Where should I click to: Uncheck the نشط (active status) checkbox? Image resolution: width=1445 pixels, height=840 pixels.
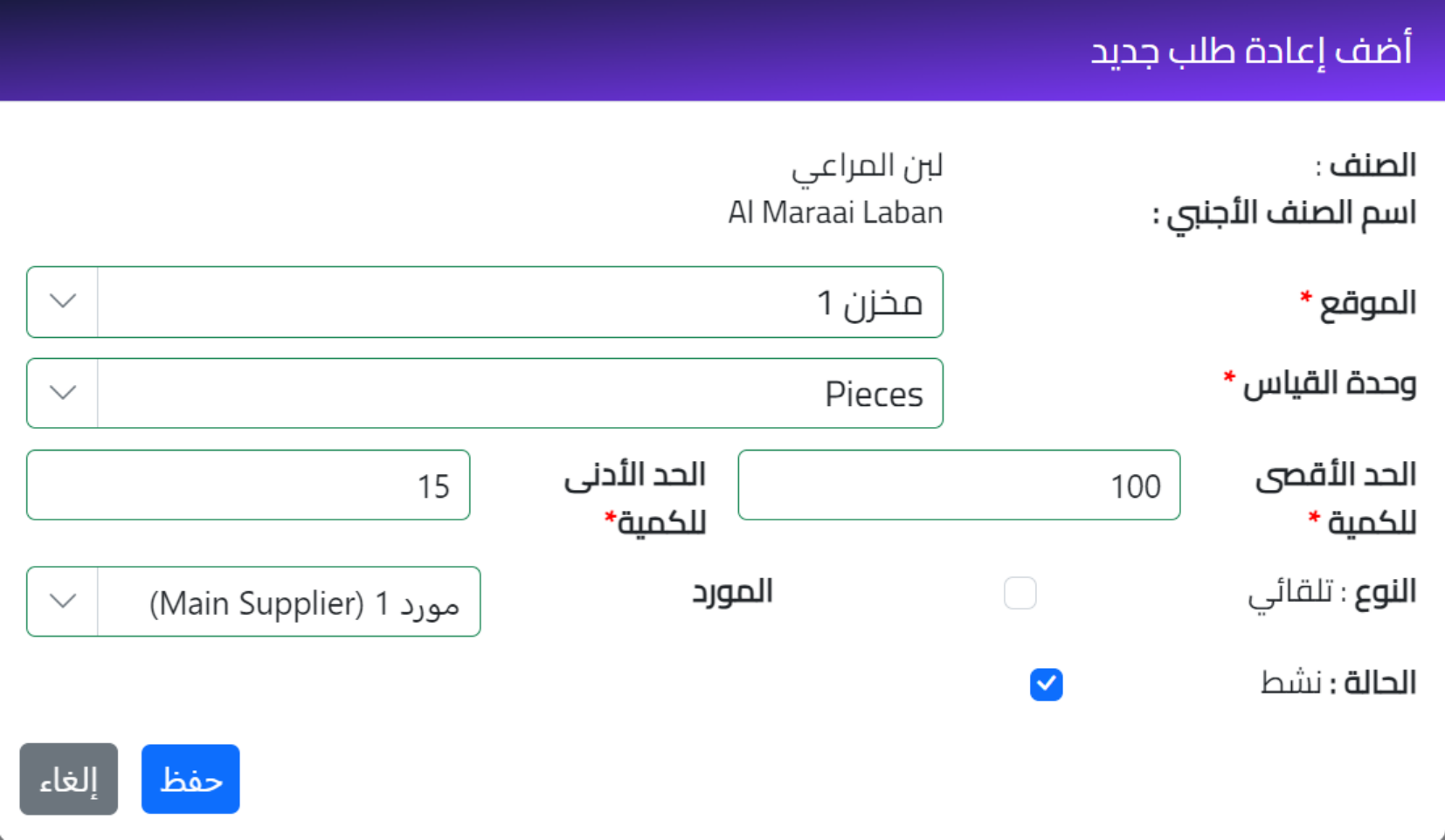point(1046,685)
